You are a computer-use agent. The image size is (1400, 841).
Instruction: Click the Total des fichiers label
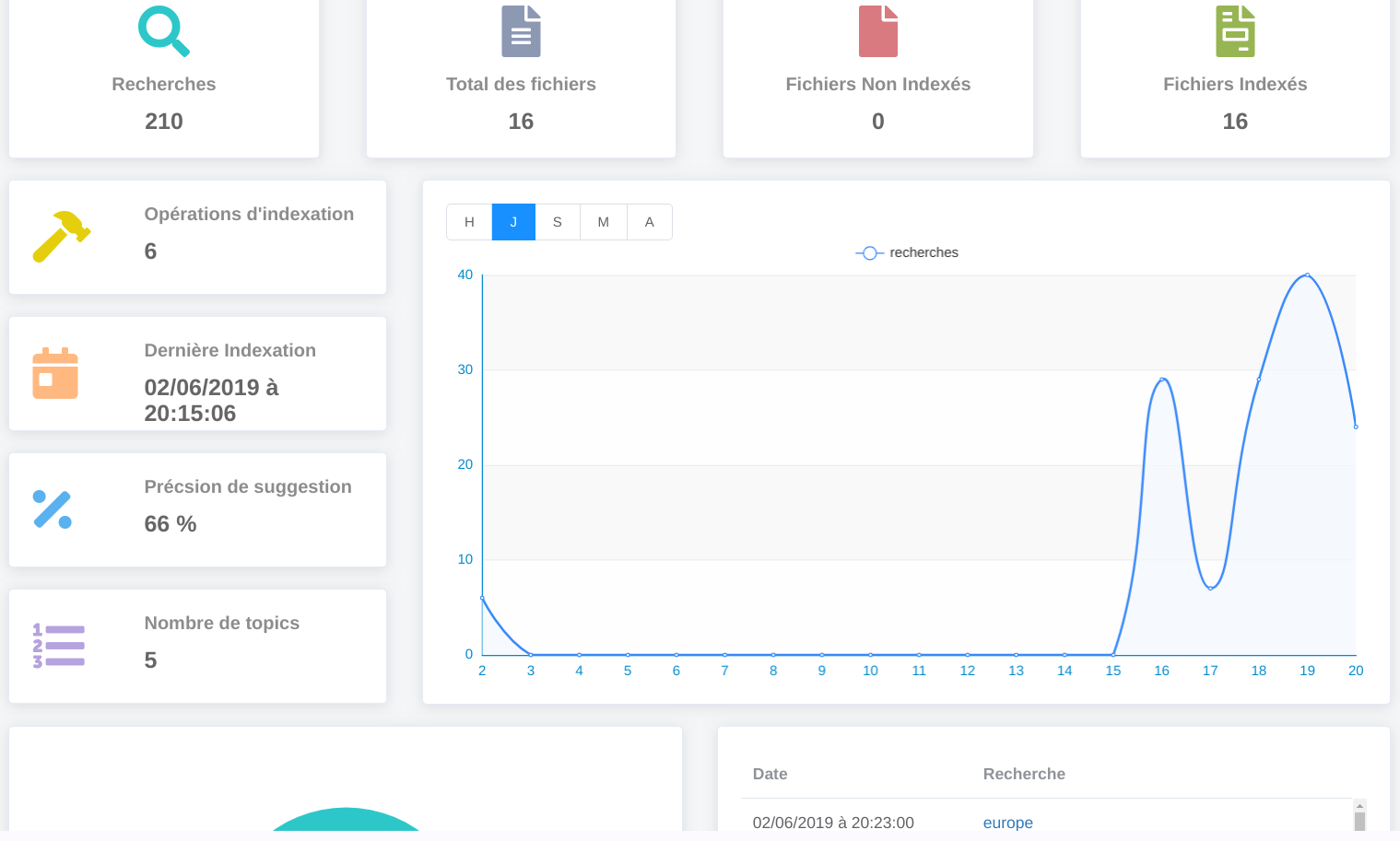[x=521, y=84]
